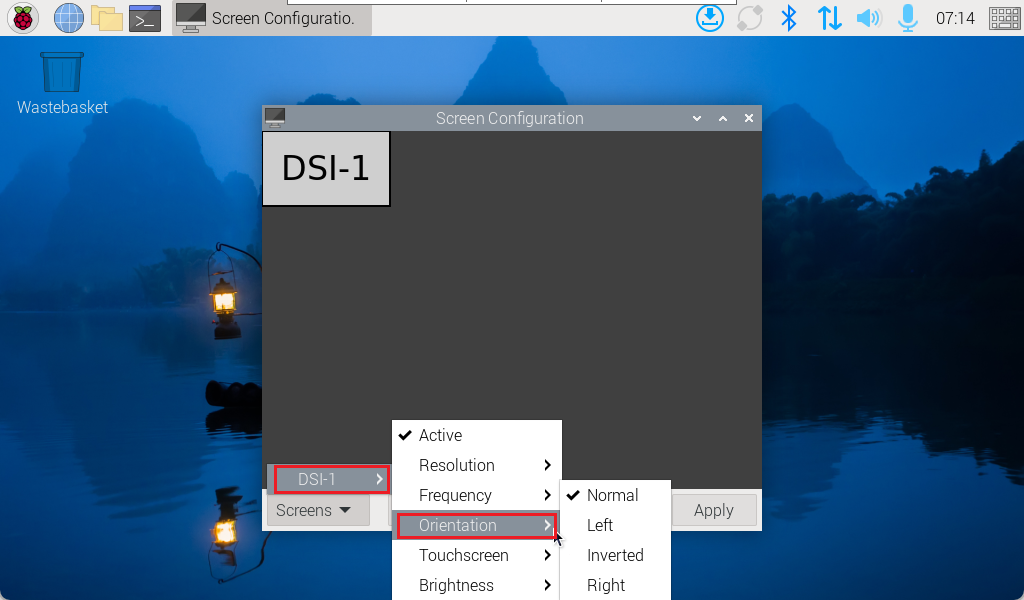Screen dimensions: 1024x600
Task: Launch the terminal from the taskbar
Action: click(145, 18)
